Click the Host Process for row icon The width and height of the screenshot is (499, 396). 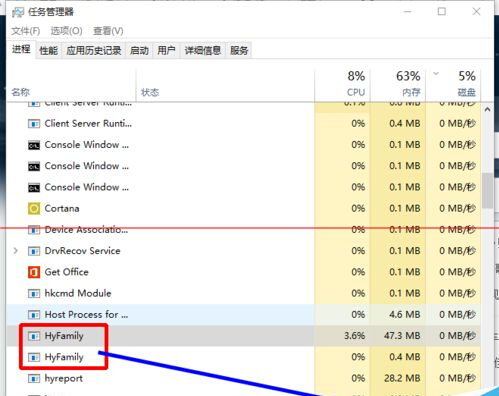(x=34, y=315)
